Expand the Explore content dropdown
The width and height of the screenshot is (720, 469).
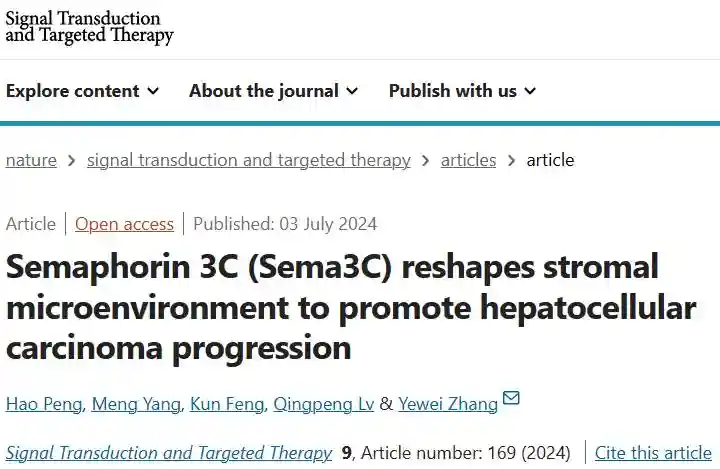pyautogui.click(x=82, y=91)
